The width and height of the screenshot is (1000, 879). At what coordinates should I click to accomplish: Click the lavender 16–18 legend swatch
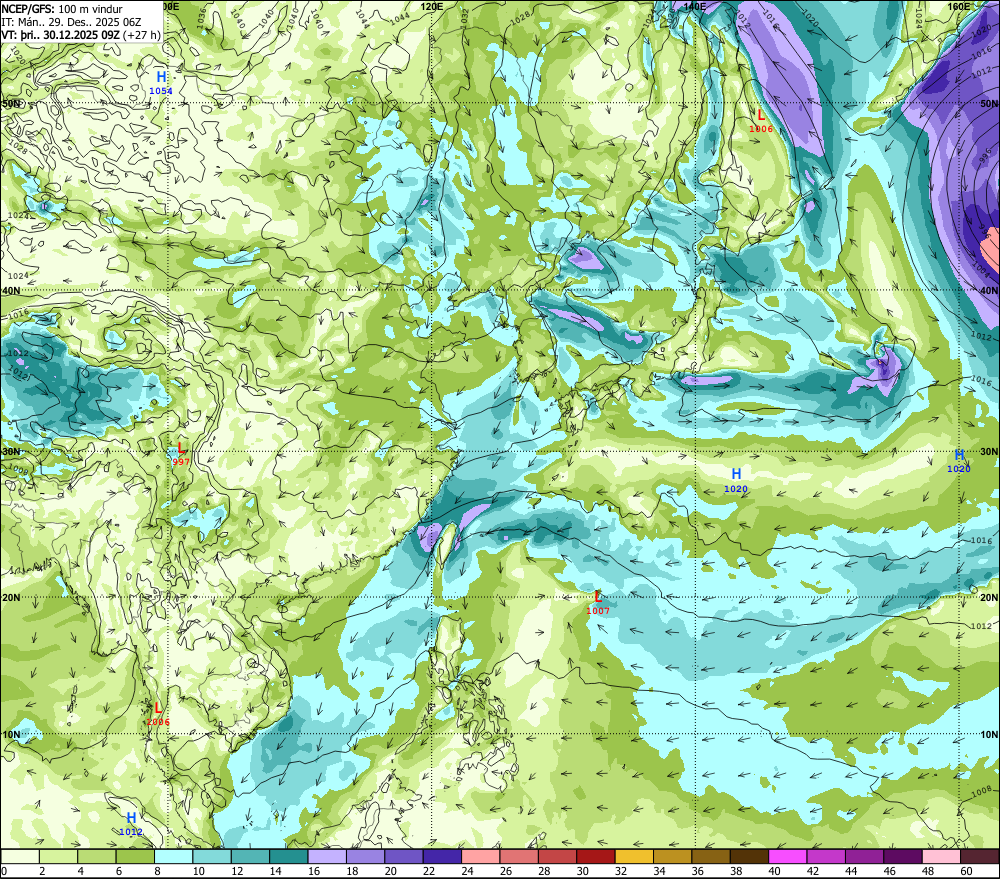click(327, 856)
